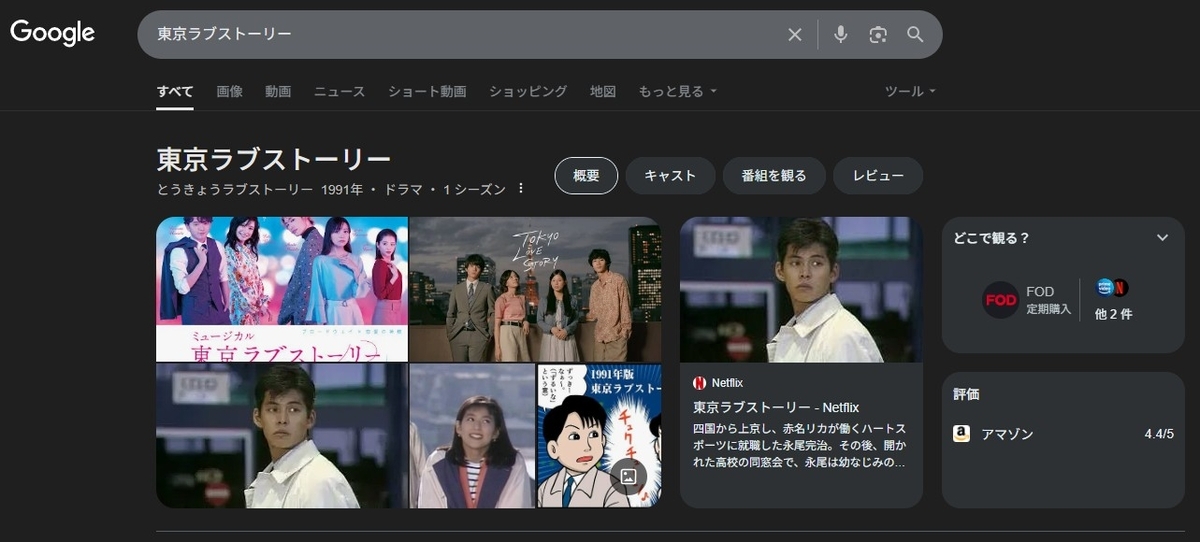
Task: Click the Google logo
Action: pyautogui.click(x=52, y=33)
